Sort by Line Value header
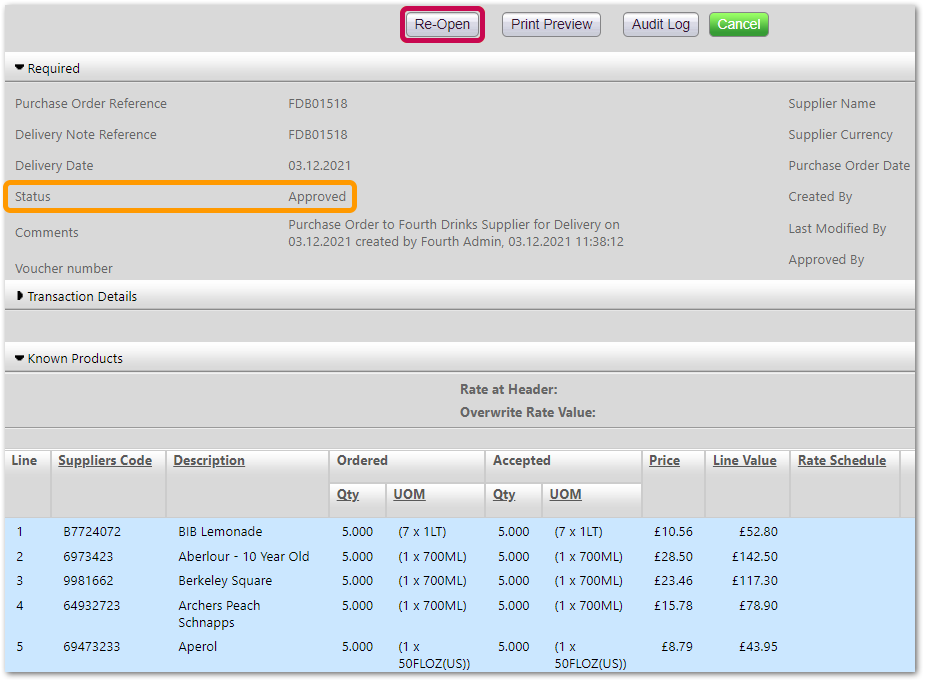 745,460
